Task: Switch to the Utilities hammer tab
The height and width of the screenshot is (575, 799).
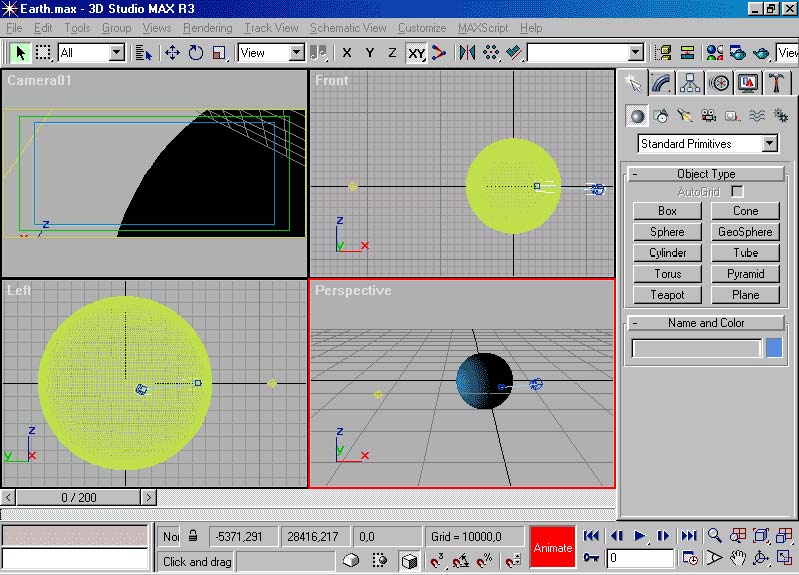Action: tap(777, 83)
